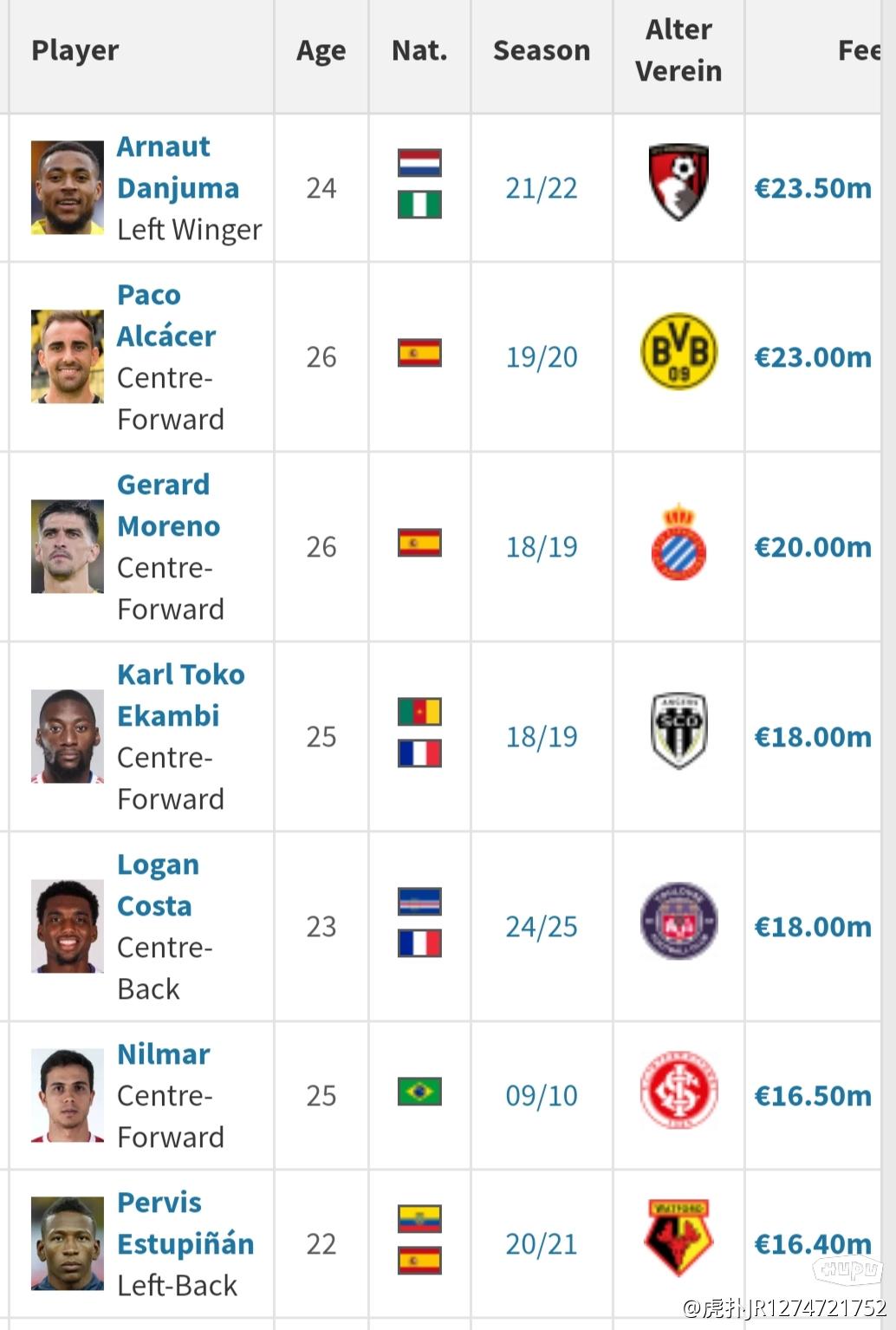Click the €23.50m transfer fee
The image size is (896, 1330).
(x=813, y=188)
